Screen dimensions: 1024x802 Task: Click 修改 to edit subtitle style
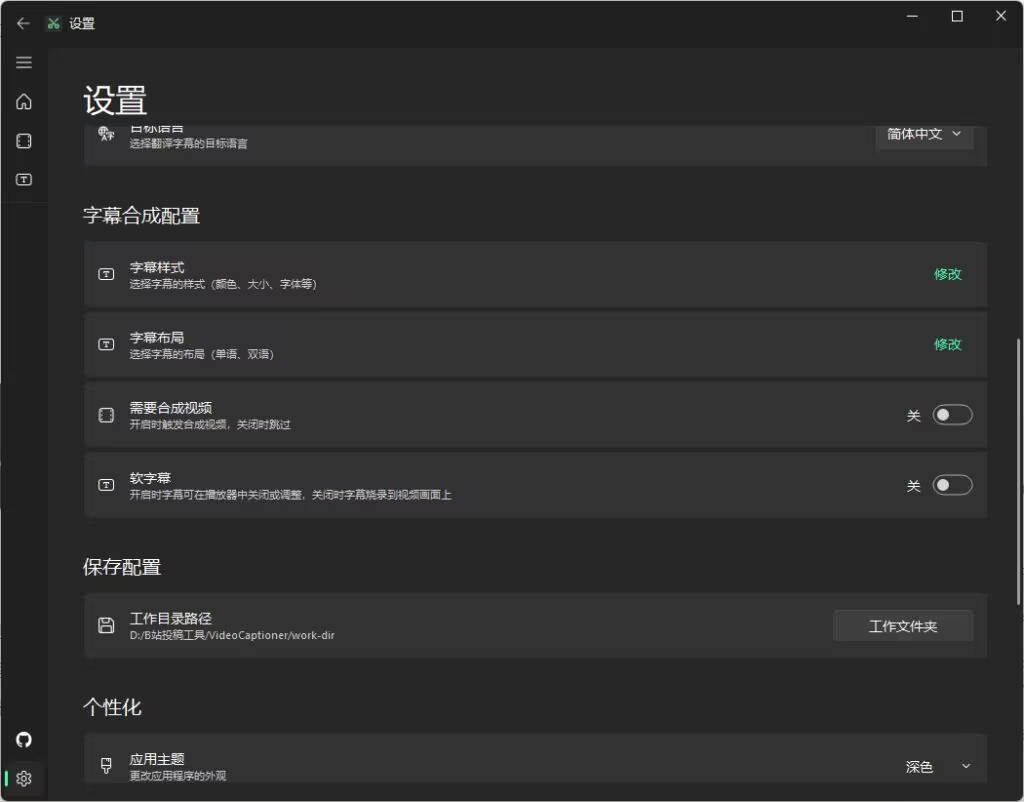(947, 274)
